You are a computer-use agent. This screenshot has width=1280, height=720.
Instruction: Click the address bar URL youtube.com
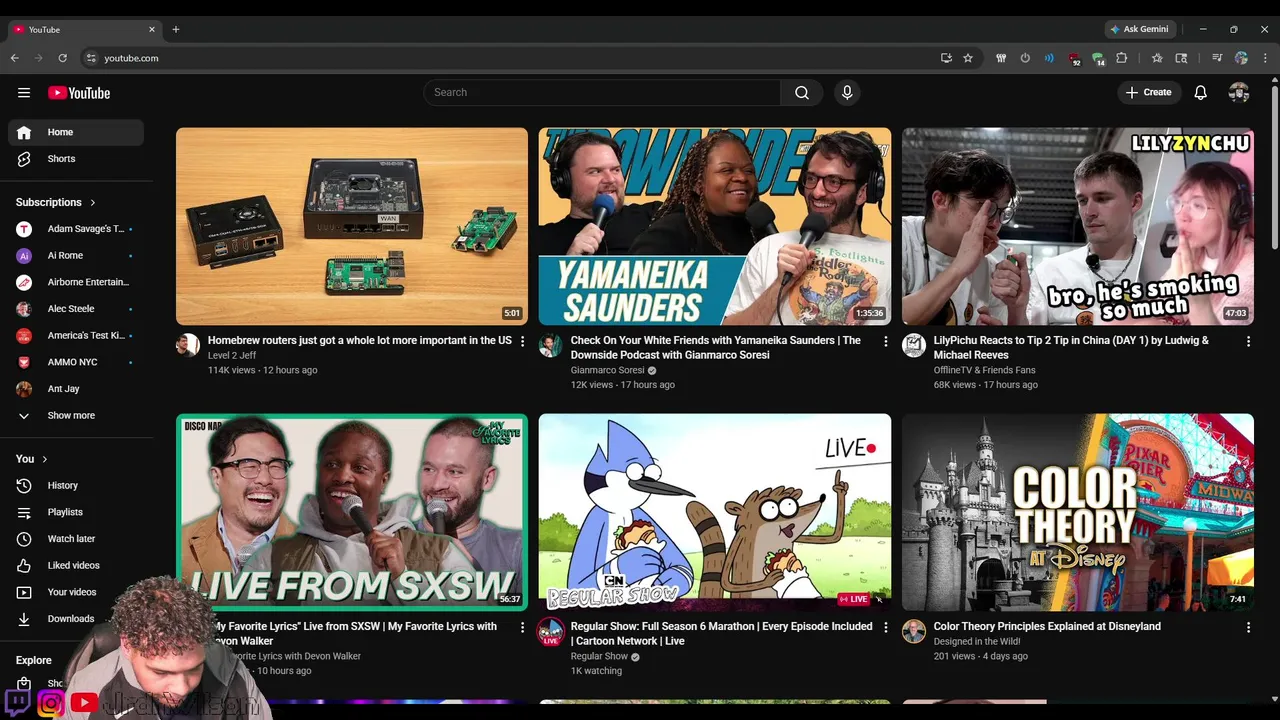pyautogui.click(x=131, y=58)
